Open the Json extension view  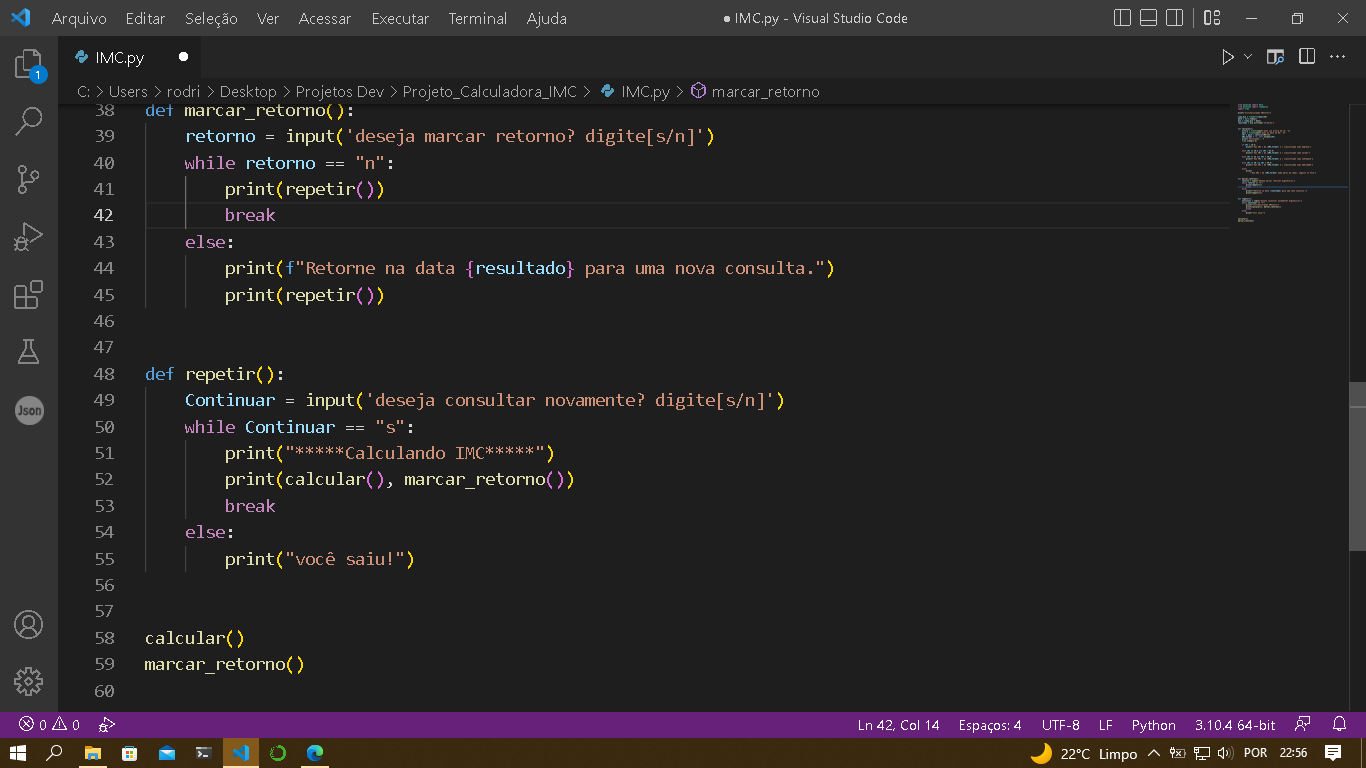[x=29, y=410]
